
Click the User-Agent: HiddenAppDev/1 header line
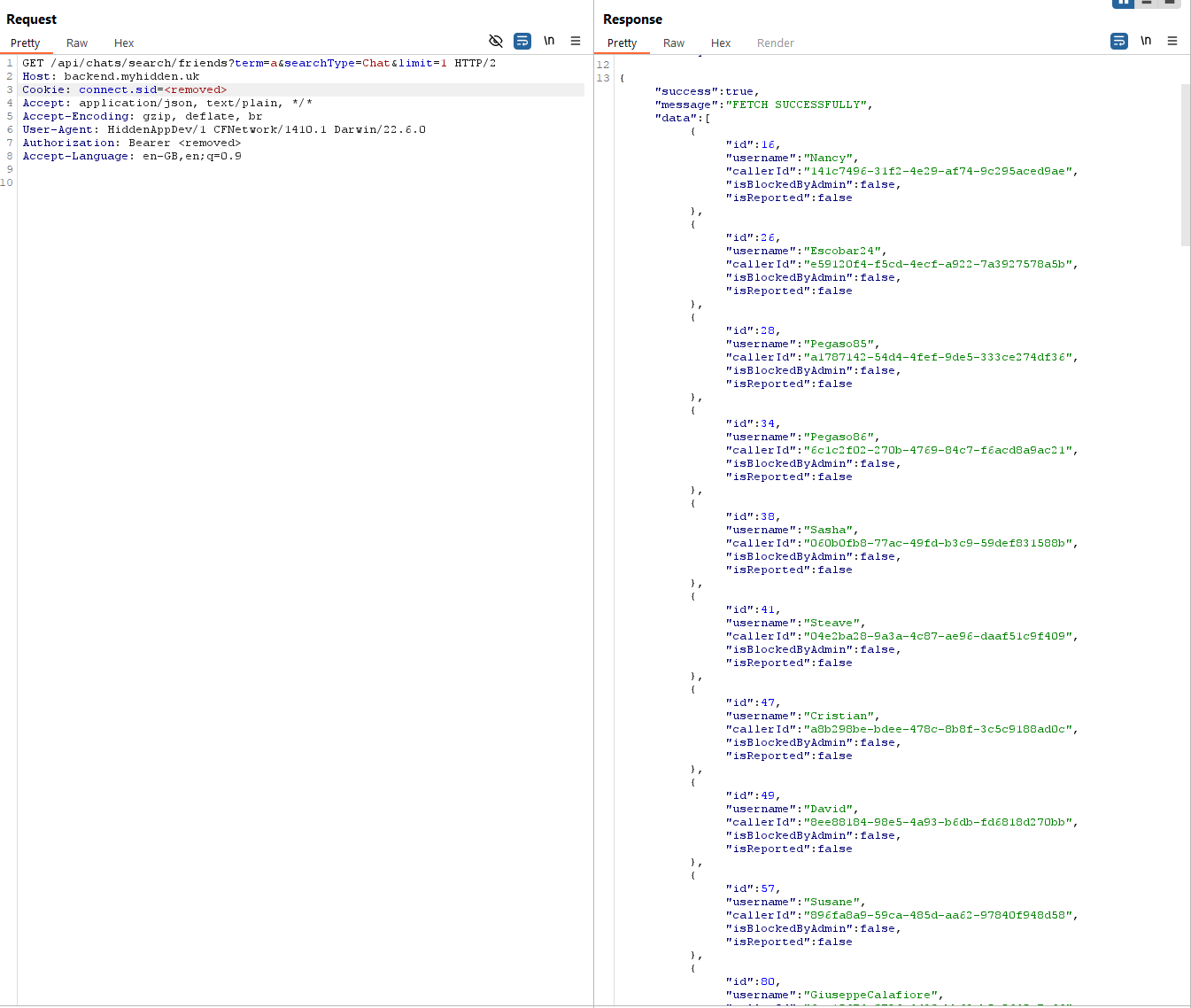coord(224,129)
